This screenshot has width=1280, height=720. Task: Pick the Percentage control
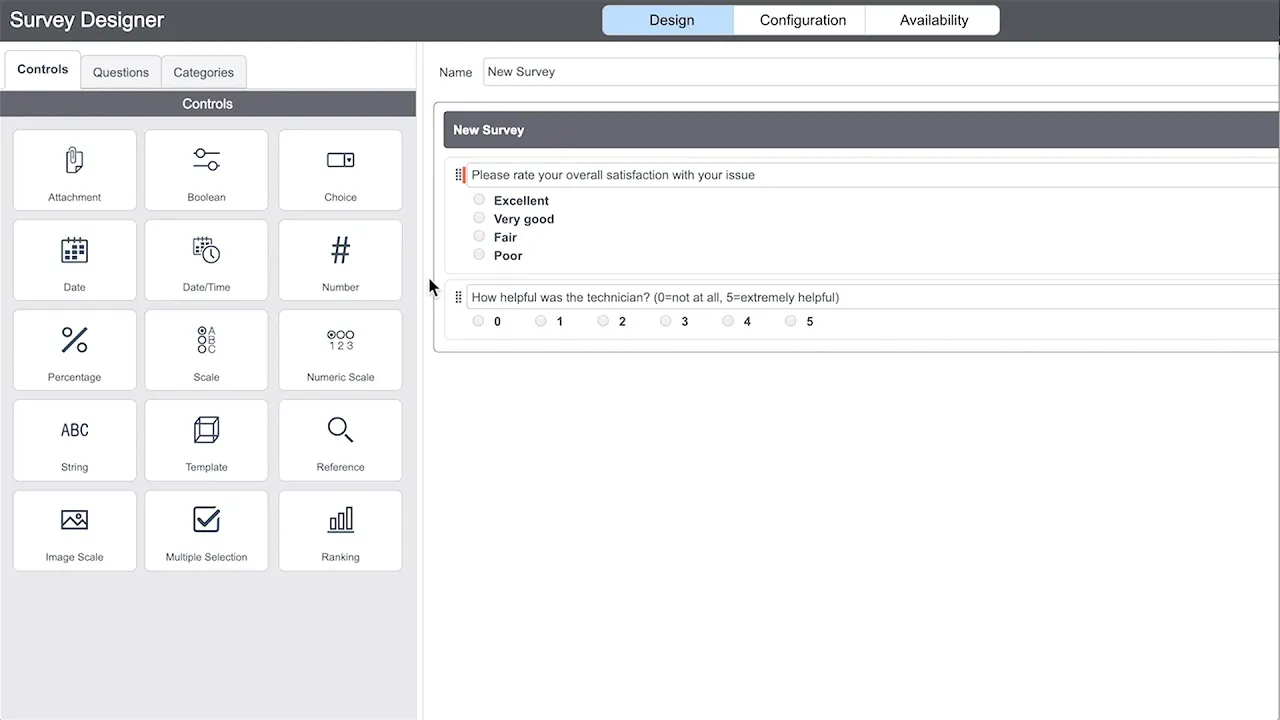pyautogui.click(x=74, y=350)
